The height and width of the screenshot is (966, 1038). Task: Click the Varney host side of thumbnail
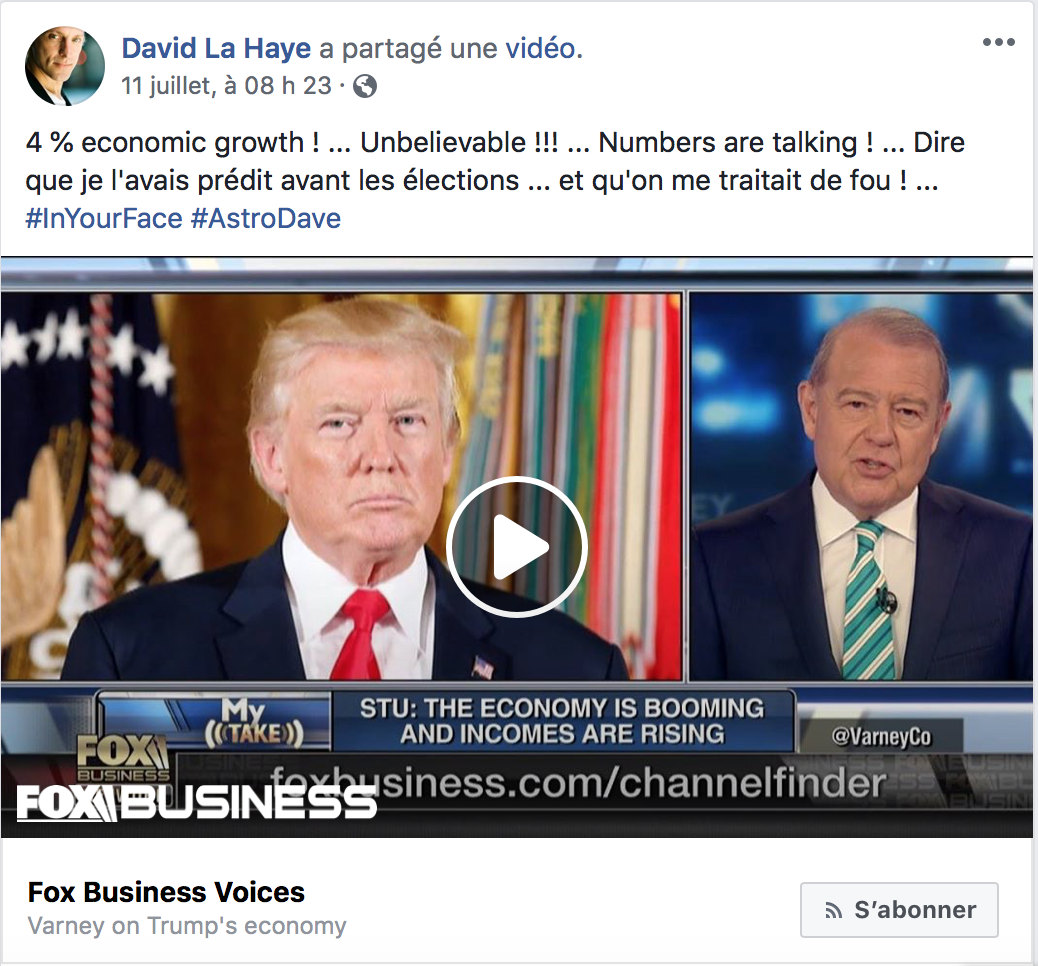coord(861,487)
